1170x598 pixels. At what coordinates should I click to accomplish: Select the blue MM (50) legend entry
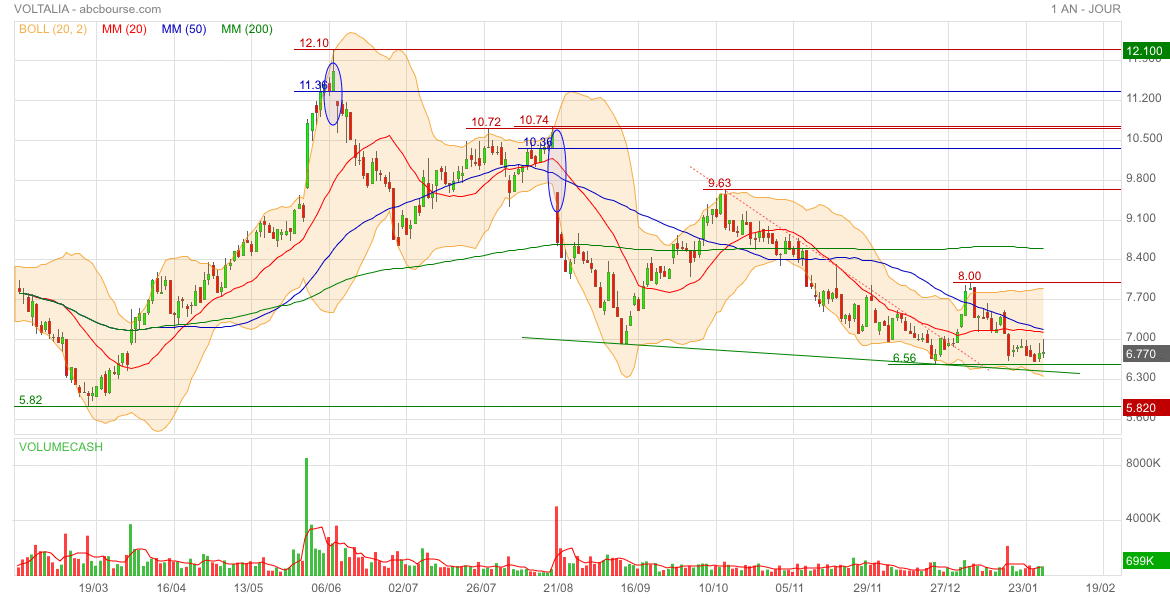click(184, 29)
